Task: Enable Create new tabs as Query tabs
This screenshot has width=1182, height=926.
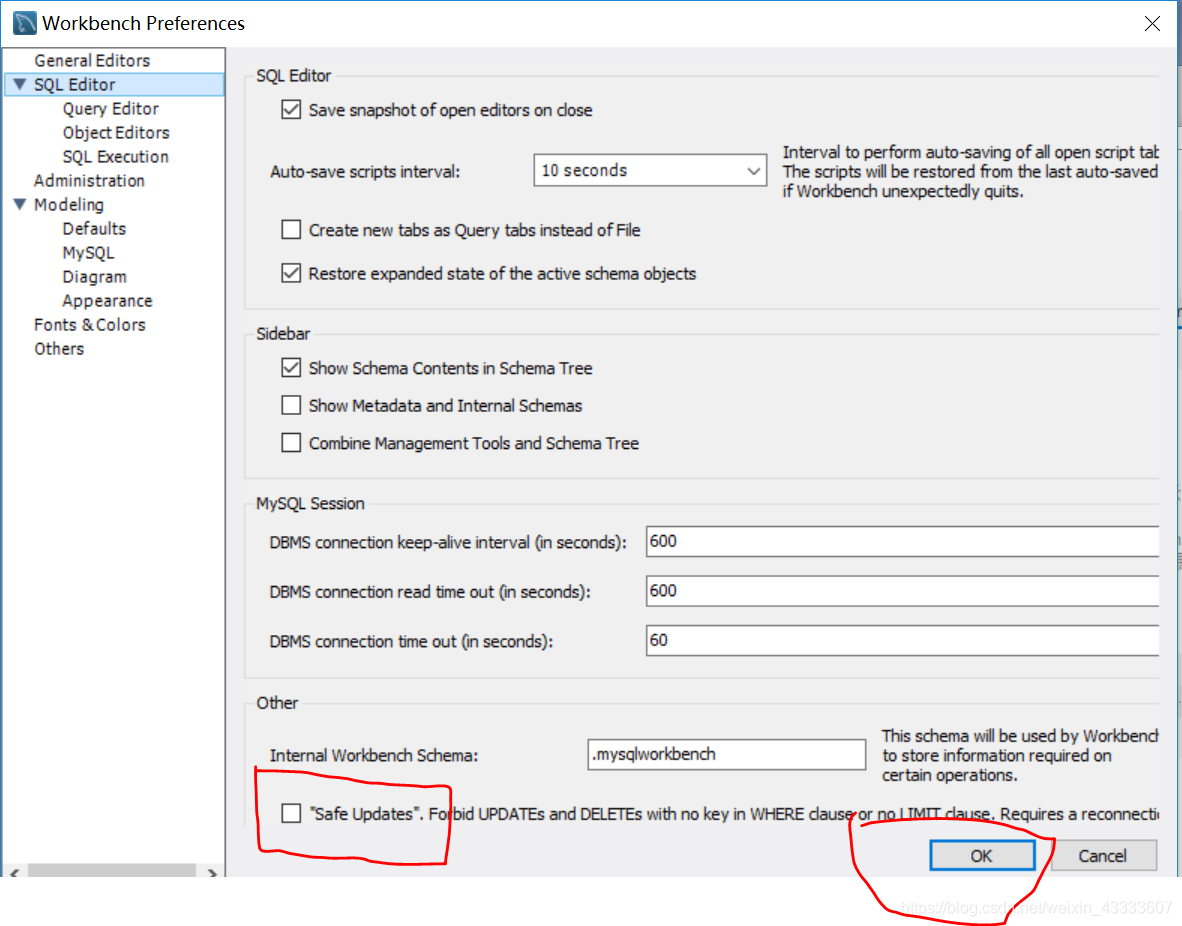Action: (291, 230)
